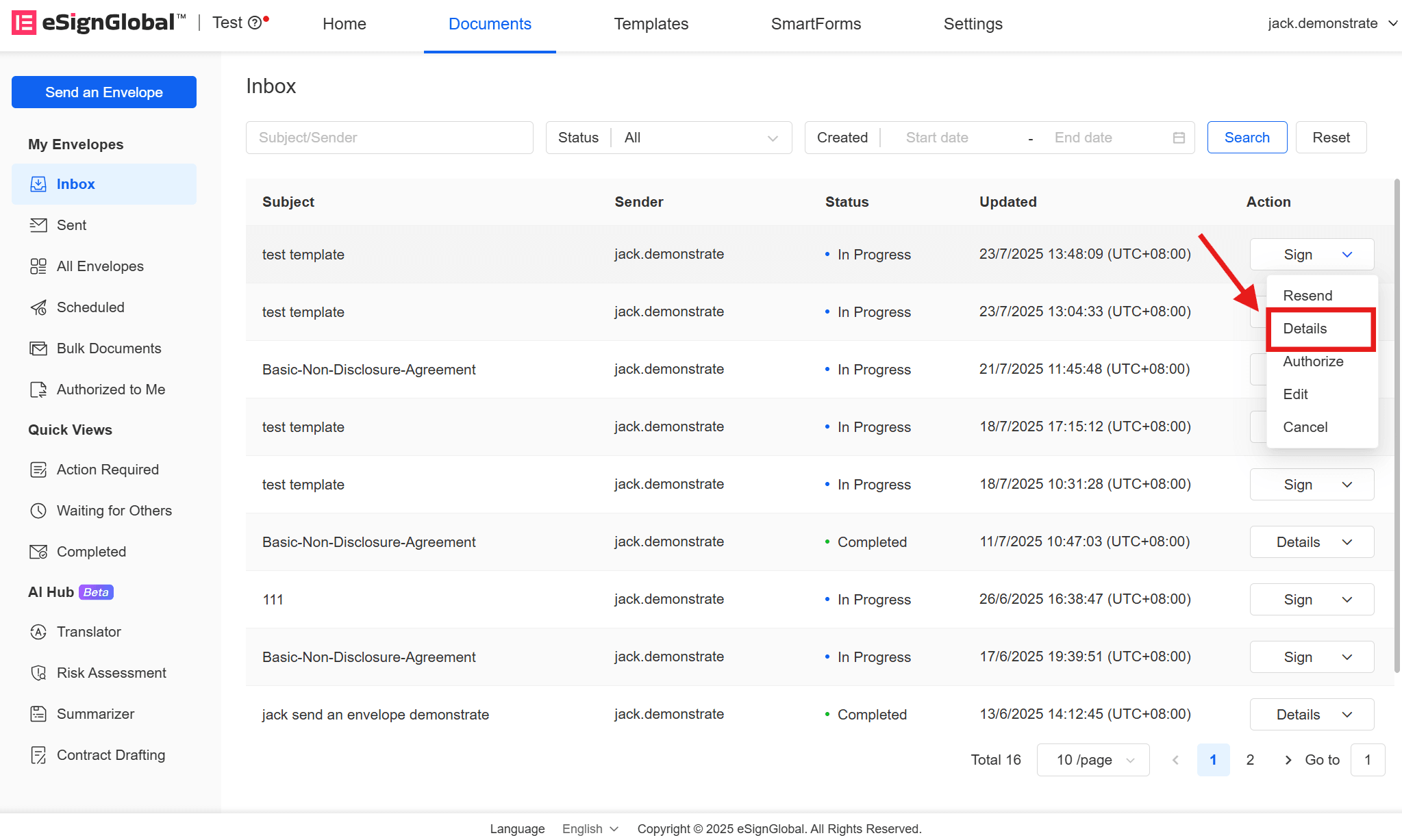Screen dimensions: 1402x840
Task: Click Details for jack send an envelope row
Action: [x=1298, y=715]
